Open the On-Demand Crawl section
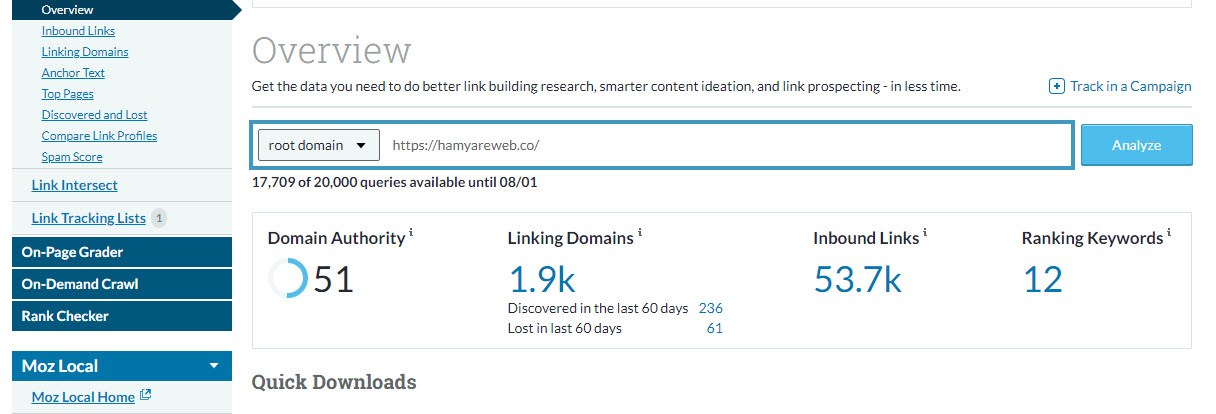 [x=80, y=284]
